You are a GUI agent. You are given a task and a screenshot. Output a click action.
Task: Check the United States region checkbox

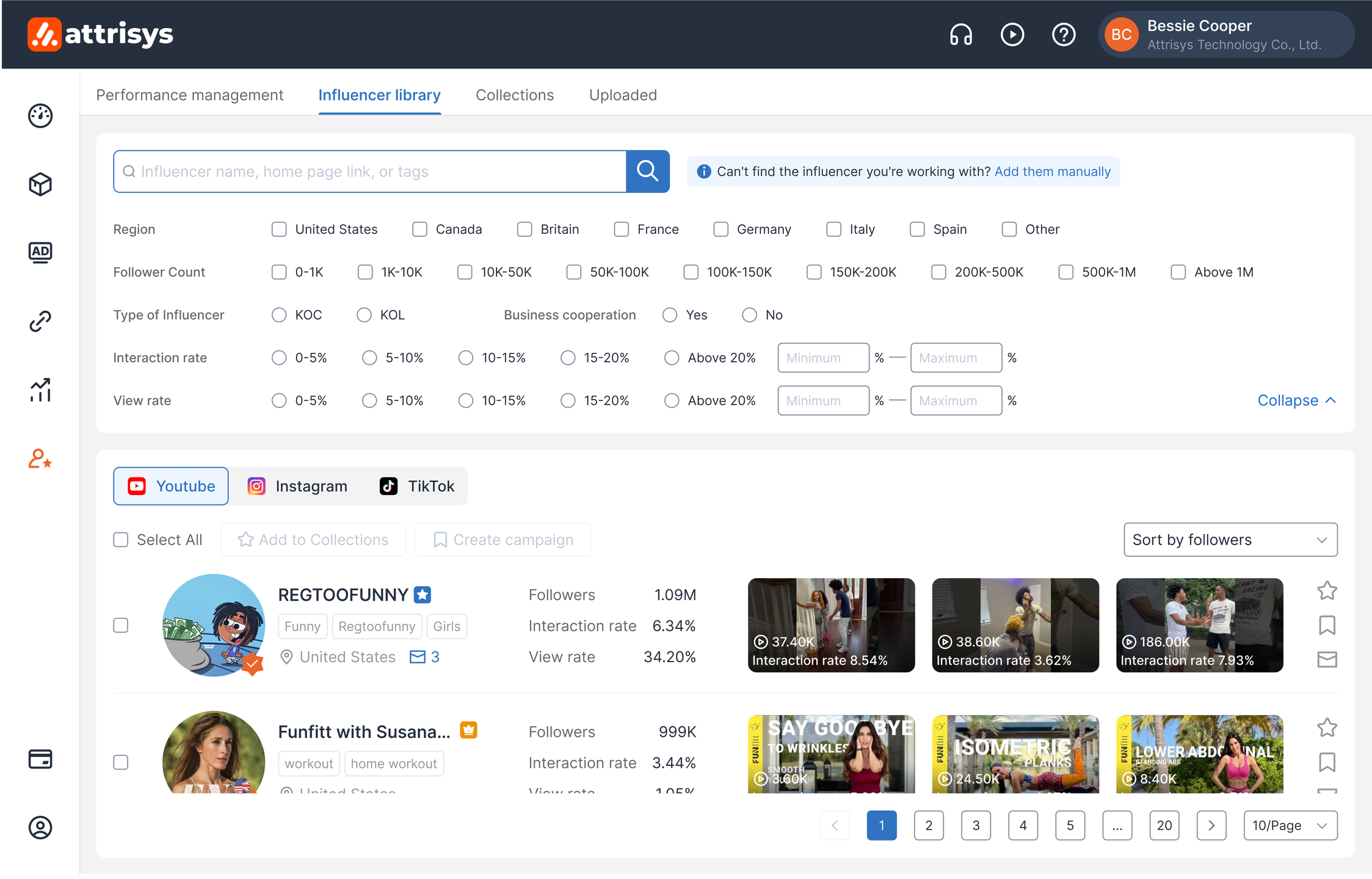(279, 230)
